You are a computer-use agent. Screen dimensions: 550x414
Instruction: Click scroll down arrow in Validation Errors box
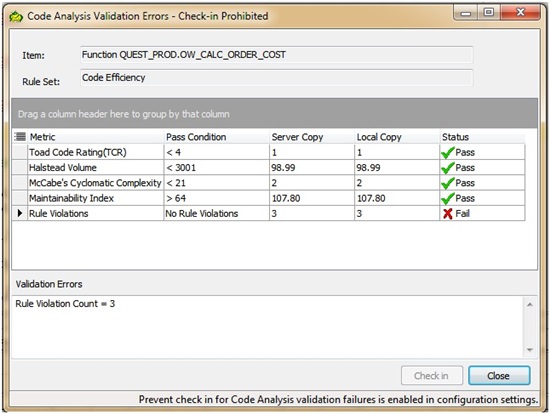(530, 350)
